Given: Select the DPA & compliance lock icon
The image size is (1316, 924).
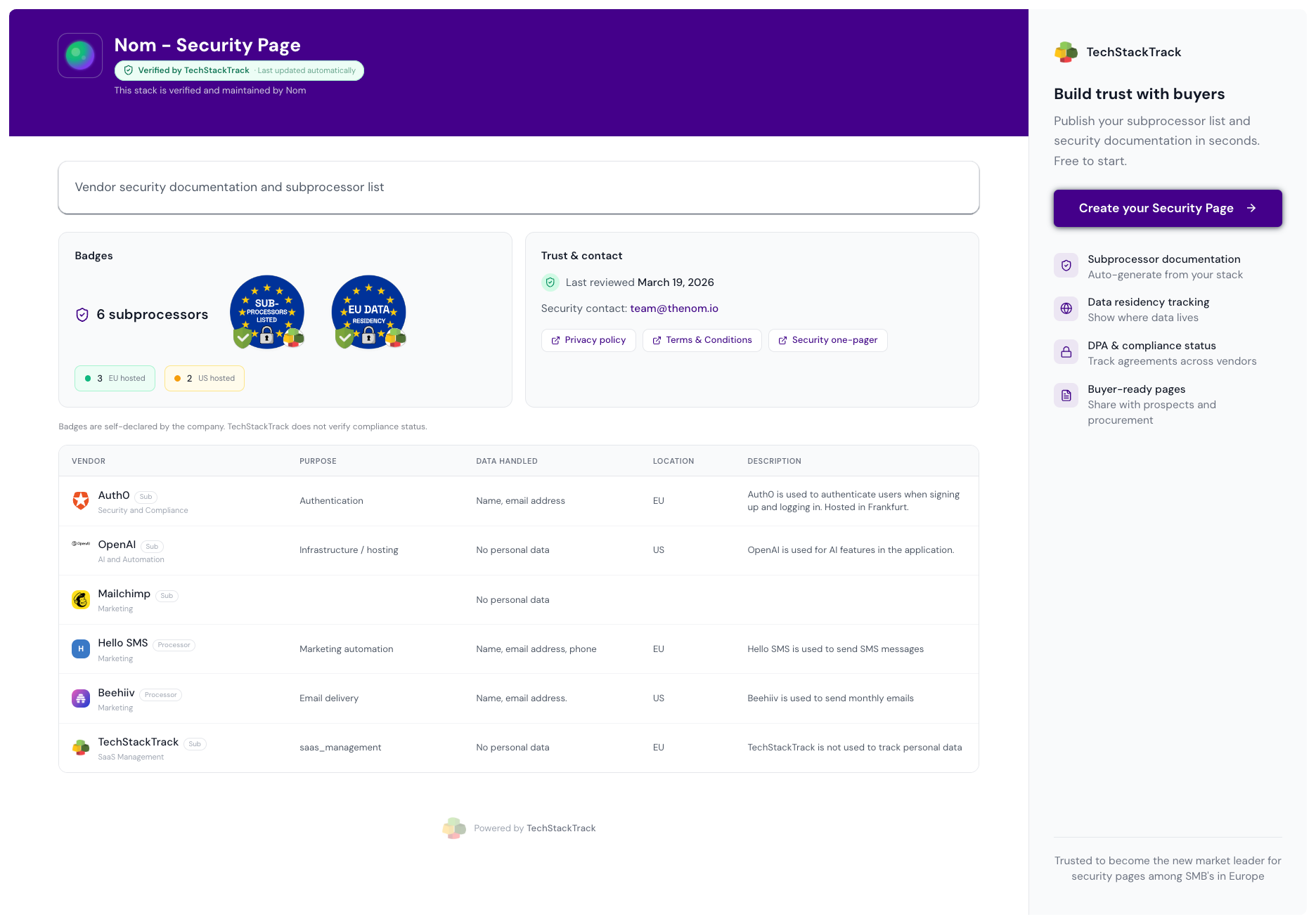Looking at the screenshot, I should tap(1066, 351).
